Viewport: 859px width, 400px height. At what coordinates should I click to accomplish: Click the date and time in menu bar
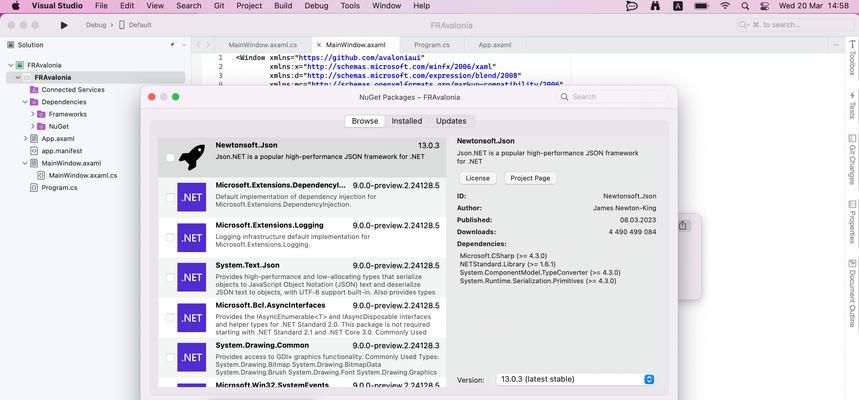click(x=814, y=6)
